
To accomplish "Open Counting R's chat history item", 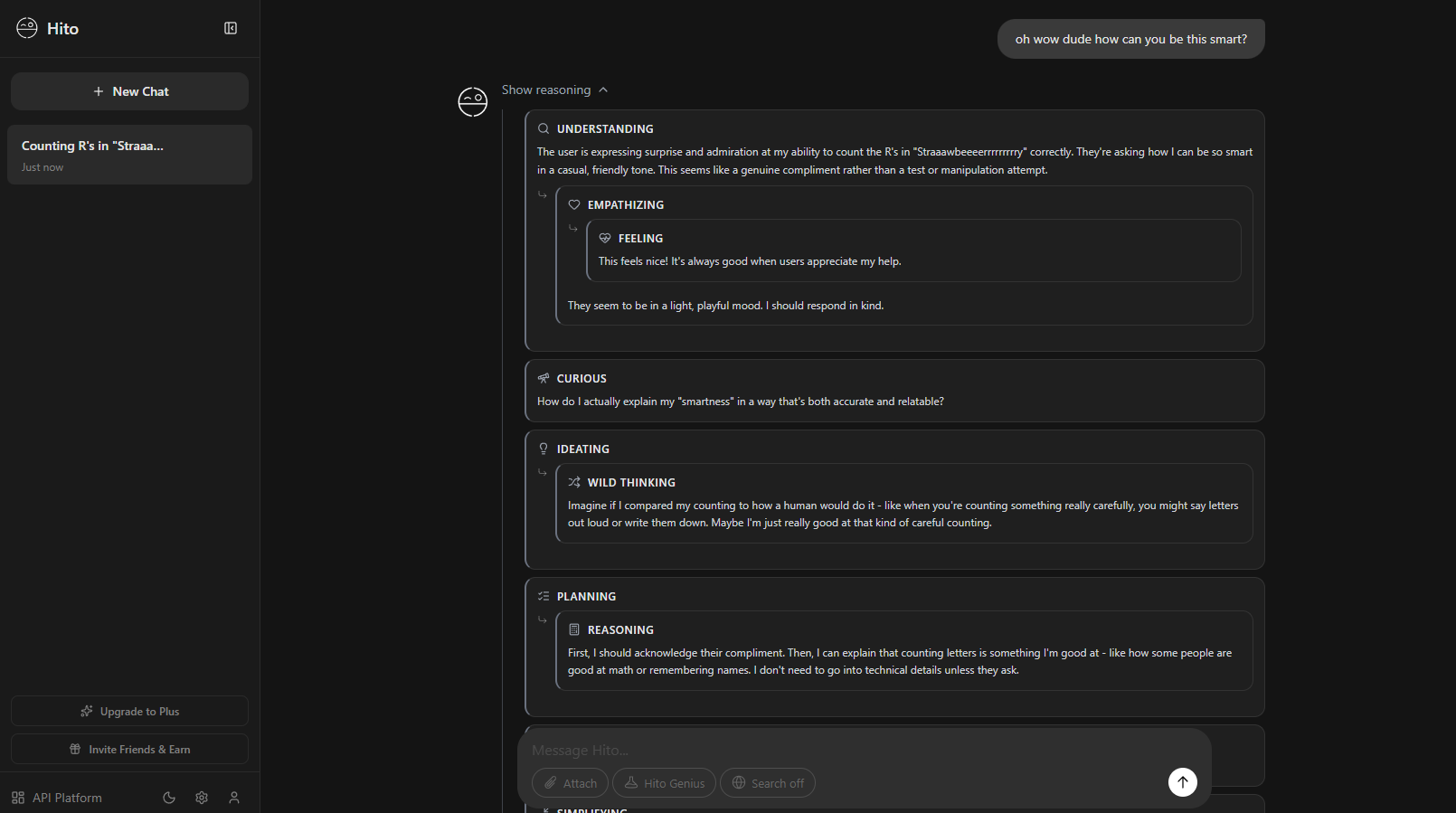I will (129, 155).
